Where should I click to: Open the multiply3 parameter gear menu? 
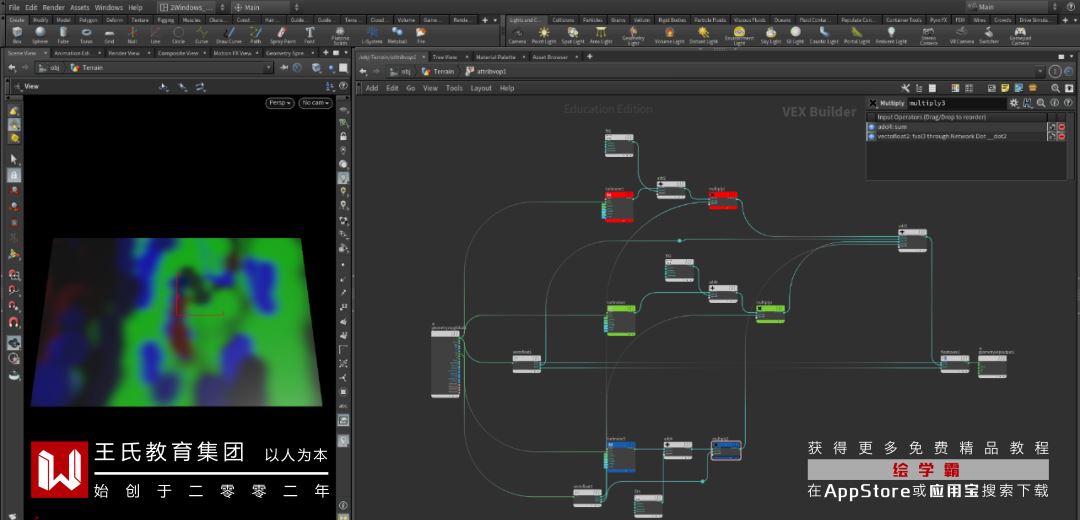[x=1014, y=103]
